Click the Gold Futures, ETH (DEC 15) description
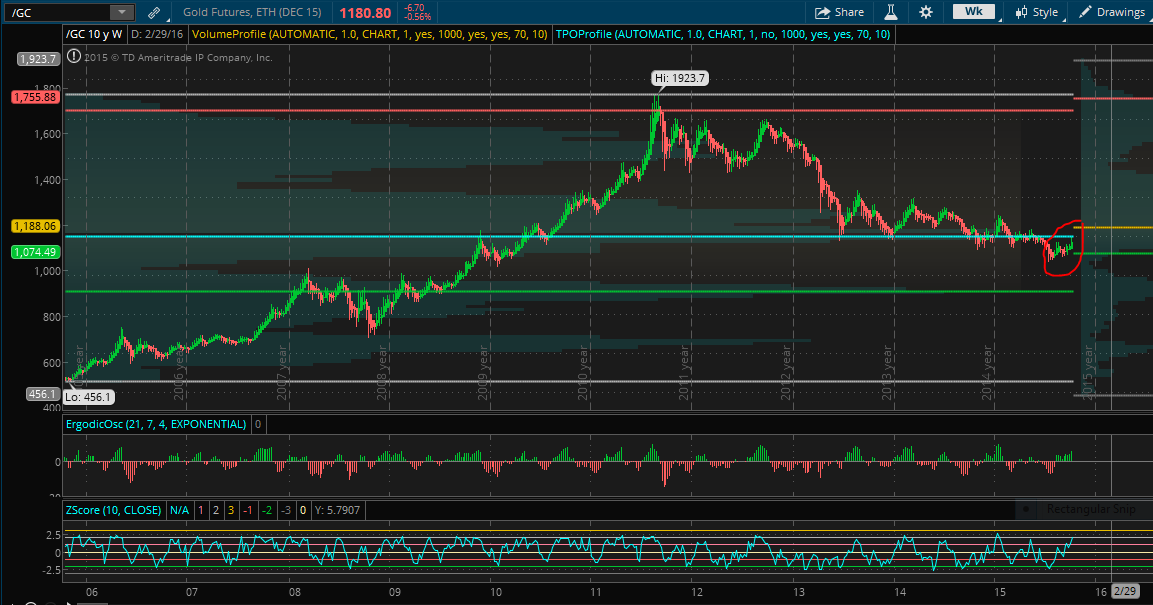 click(252, 12)
